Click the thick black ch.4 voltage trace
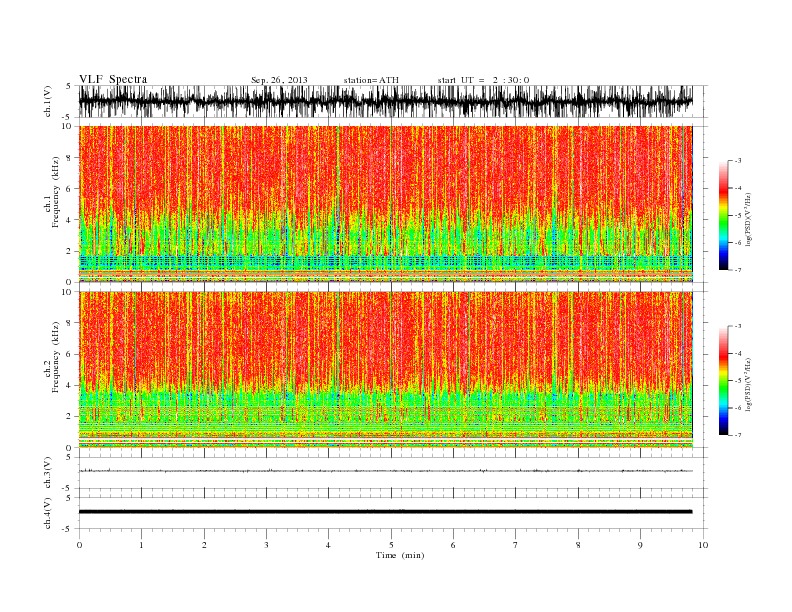 (x=385, y=512)
